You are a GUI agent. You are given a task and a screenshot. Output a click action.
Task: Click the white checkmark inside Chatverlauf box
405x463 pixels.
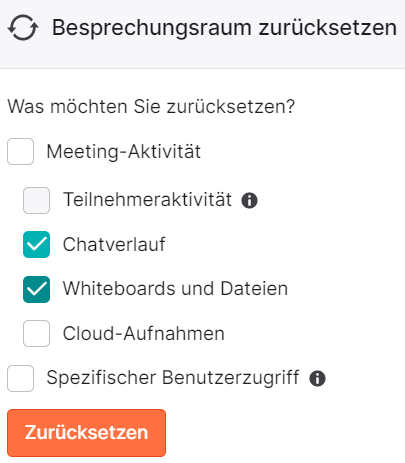[x=36, y=244]
